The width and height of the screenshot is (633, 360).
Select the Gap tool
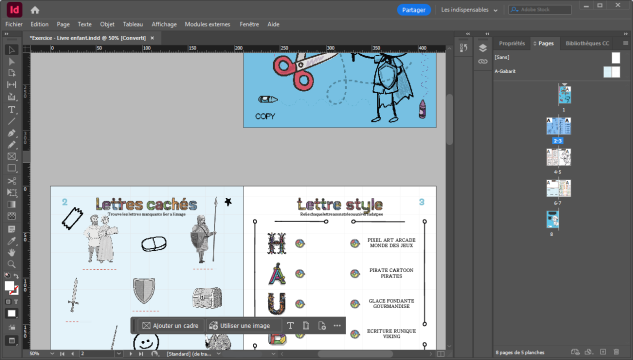tap(12, 85)
